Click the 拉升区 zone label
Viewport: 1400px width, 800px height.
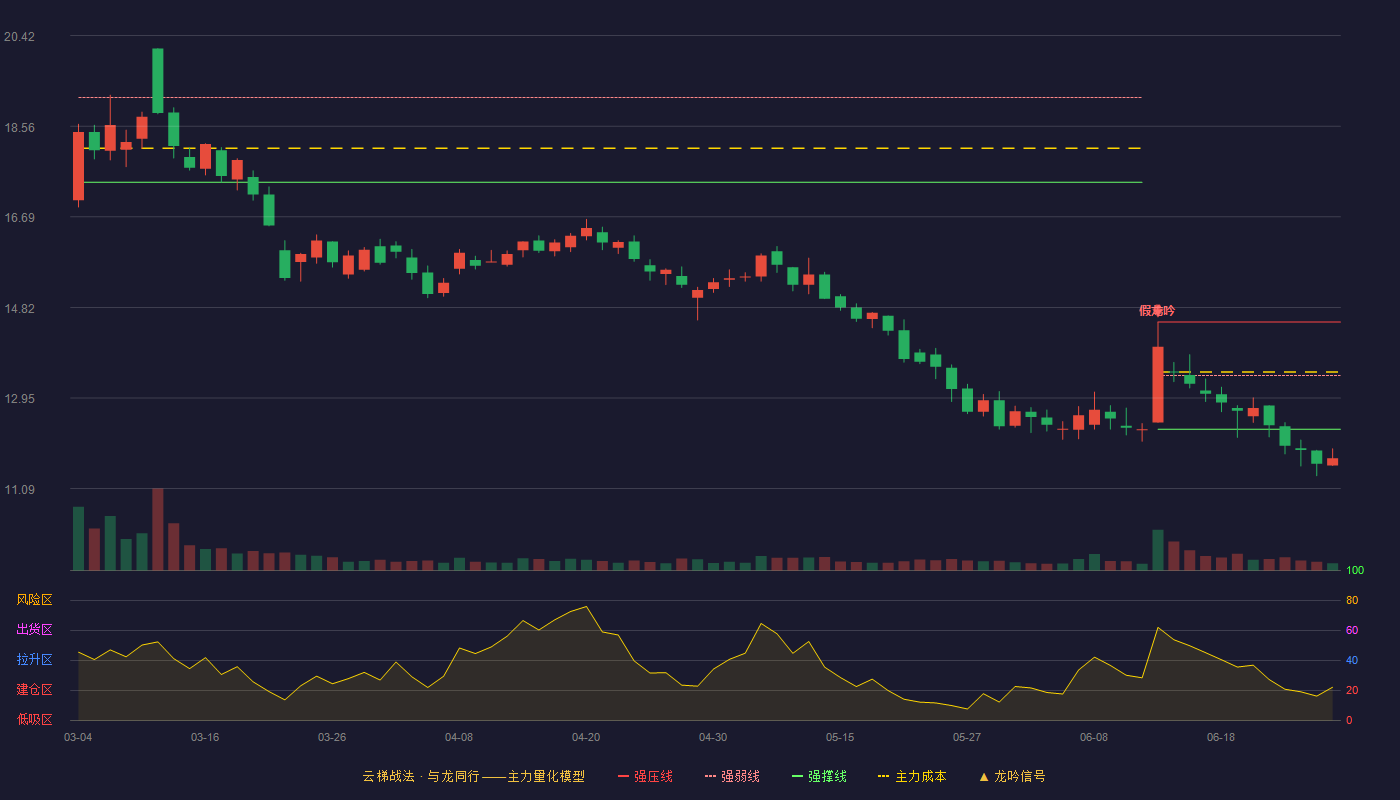click(x=34, y=660)
